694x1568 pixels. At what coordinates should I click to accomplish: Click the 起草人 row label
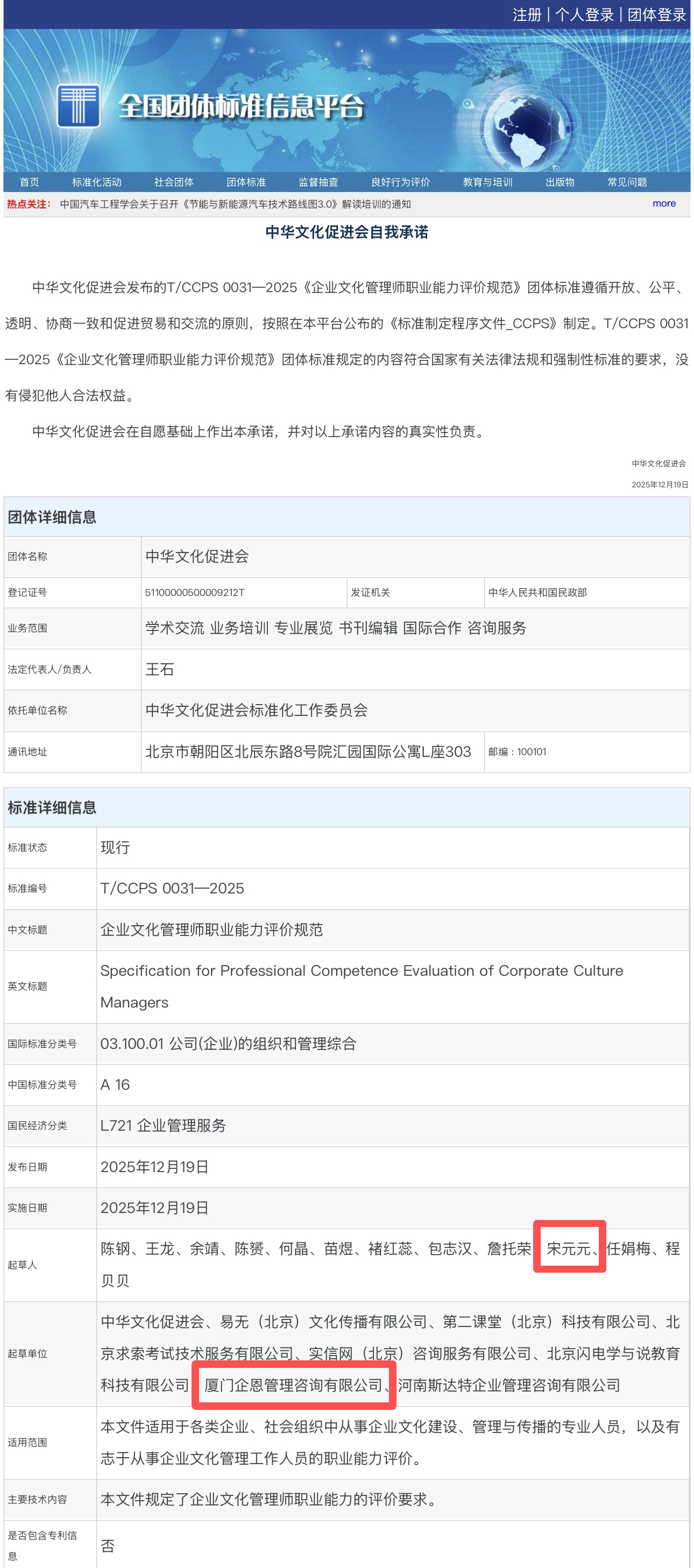23,1265
